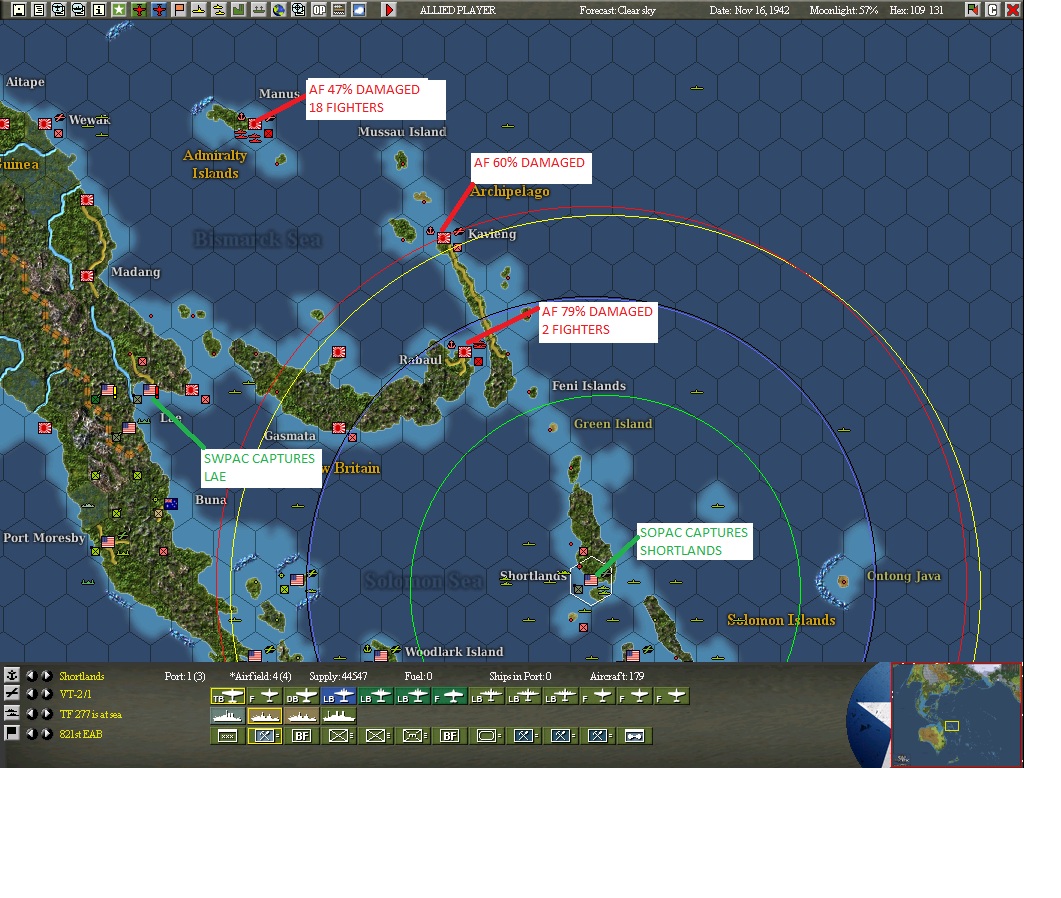Select the Japanese base at Rabaul

point(465,352)
